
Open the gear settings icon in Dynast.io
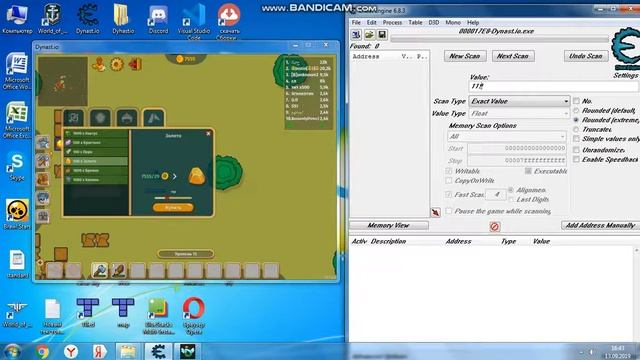pyautogui.click(x=117, y=64)
